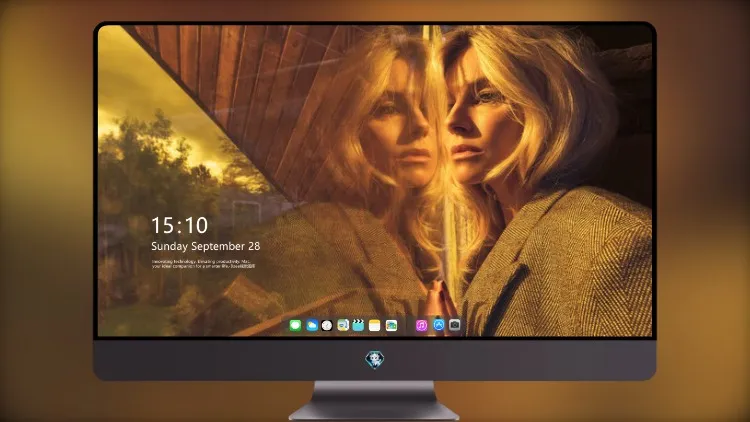Open the green Messages app in dock
The image size is (750, 422).
coord(295,325)
